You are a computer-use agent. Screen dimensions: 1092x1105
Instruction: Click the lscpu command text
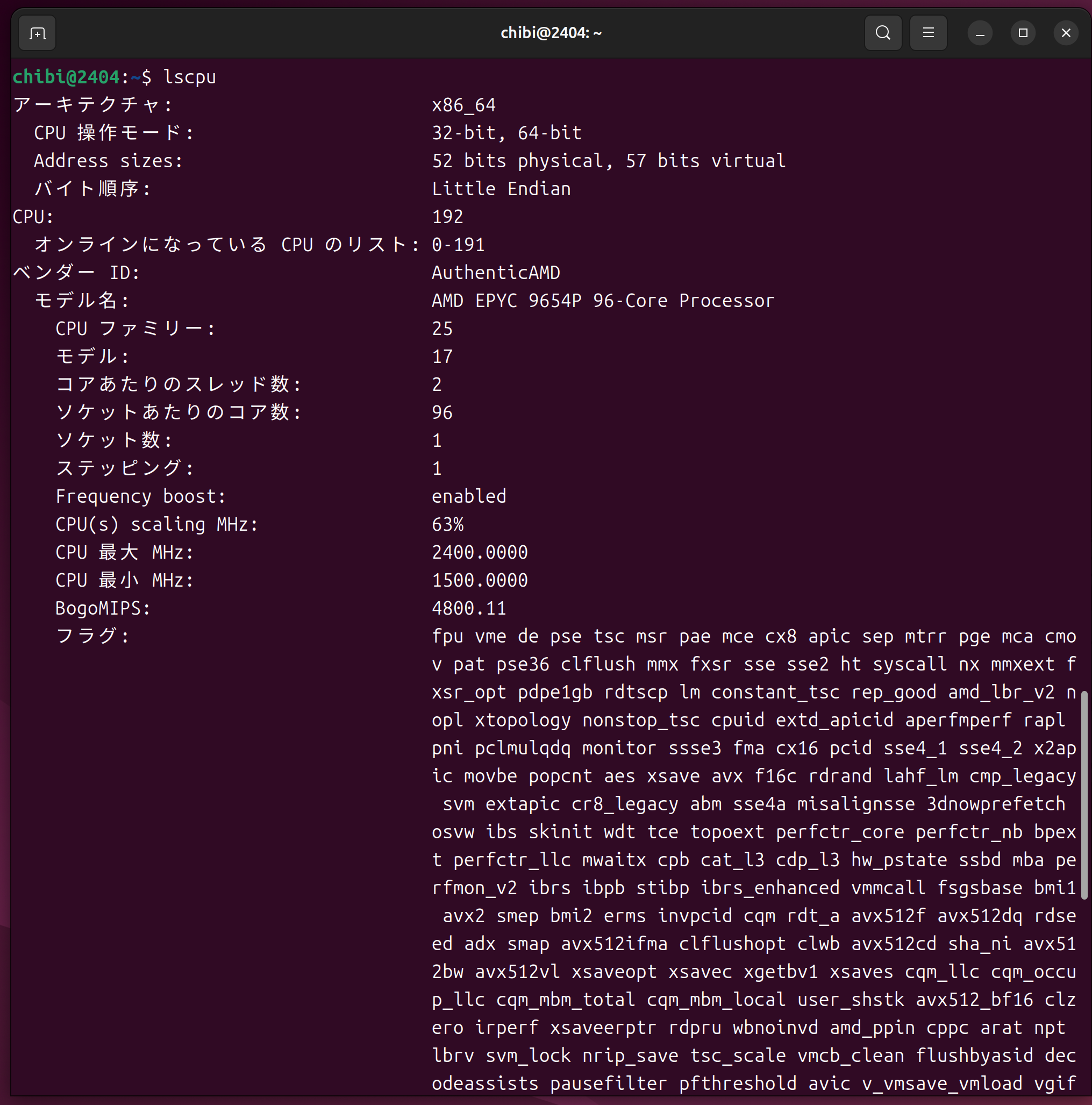[x=189, y=77]
